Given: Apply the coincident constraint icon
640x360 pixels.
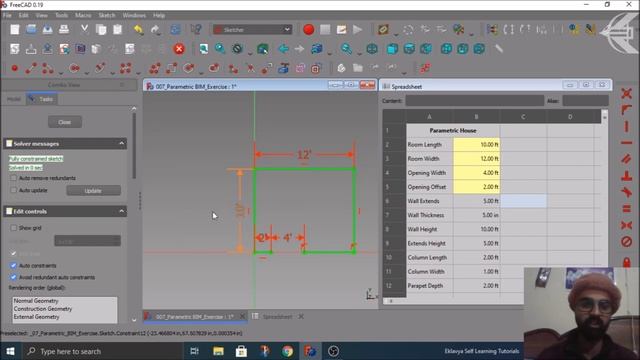Looking at the screenshot, I should click(x=627, y=93).
